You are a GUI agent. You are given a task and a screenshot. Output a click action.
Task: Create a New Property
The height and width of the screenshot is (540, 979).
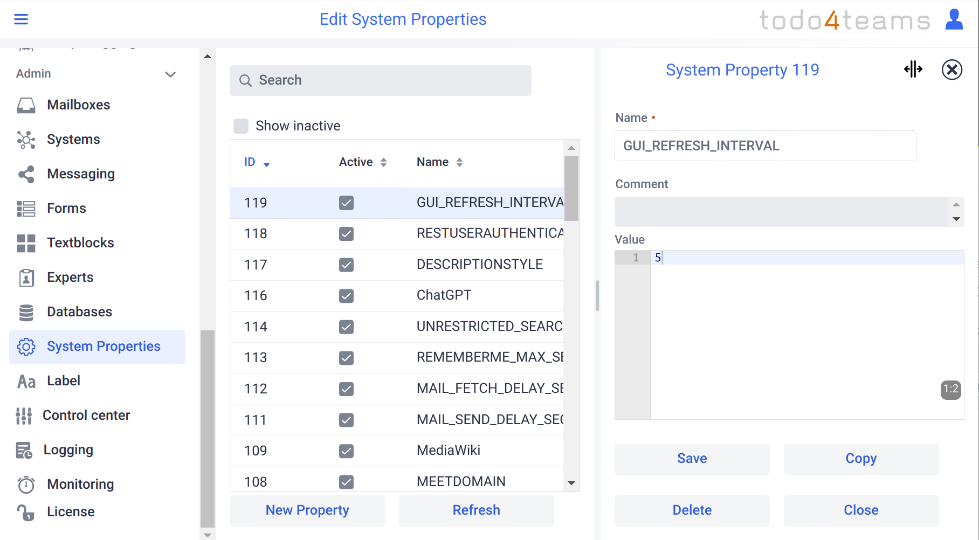[x=307, y=511]
